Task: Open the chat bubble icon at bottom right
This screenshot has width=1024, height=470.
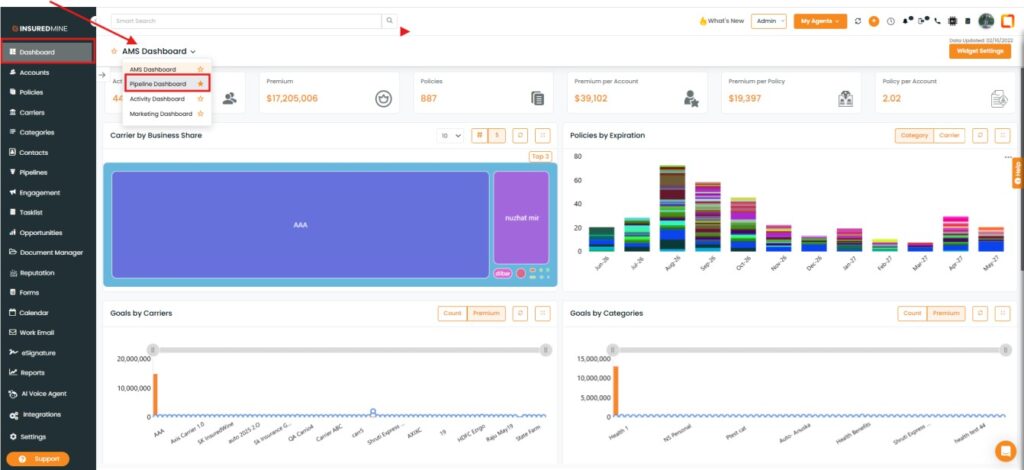Action: tap(1005, 451)
